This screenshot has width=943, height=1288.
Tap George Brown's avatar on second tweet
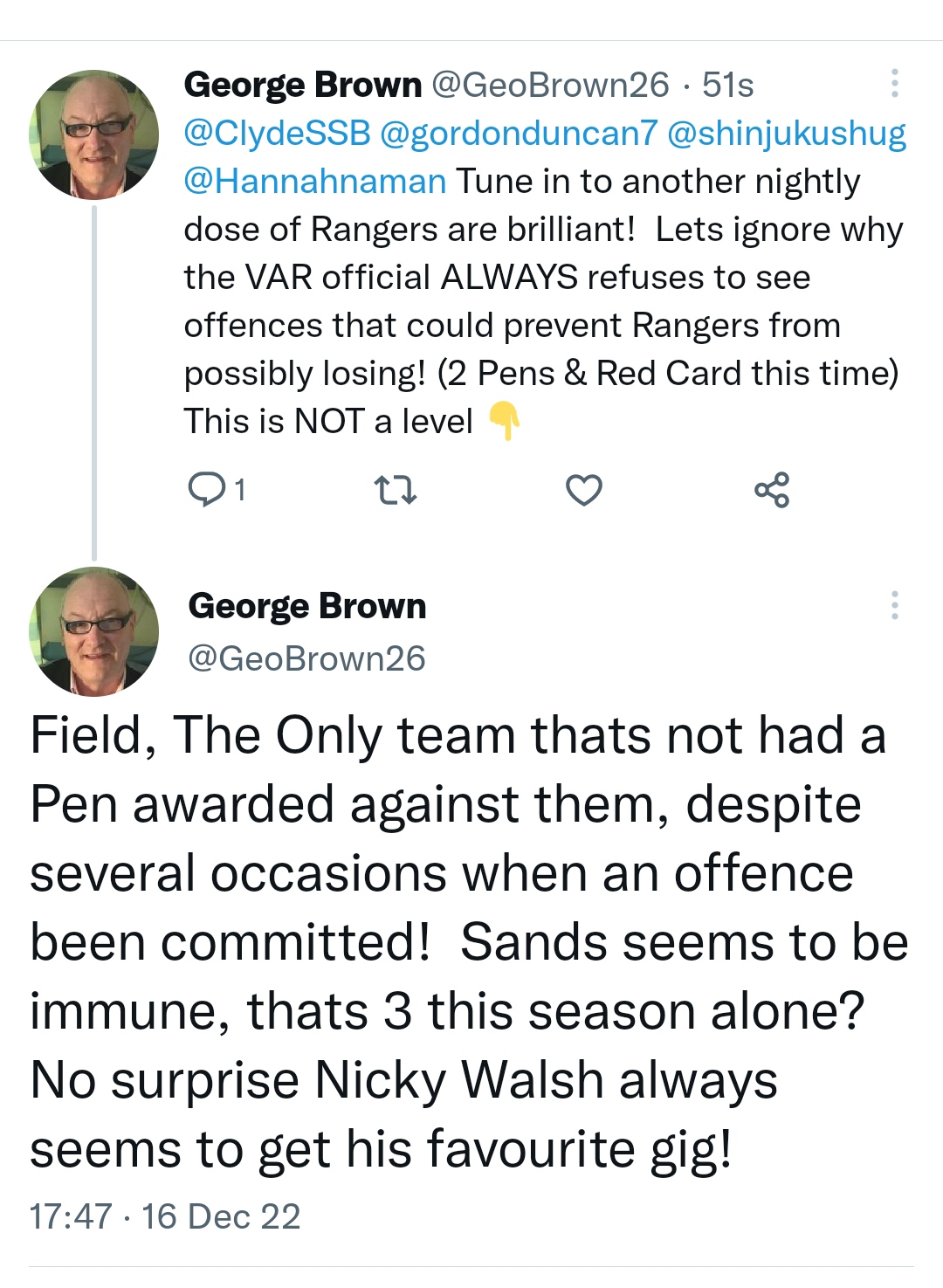click(94, 631)
